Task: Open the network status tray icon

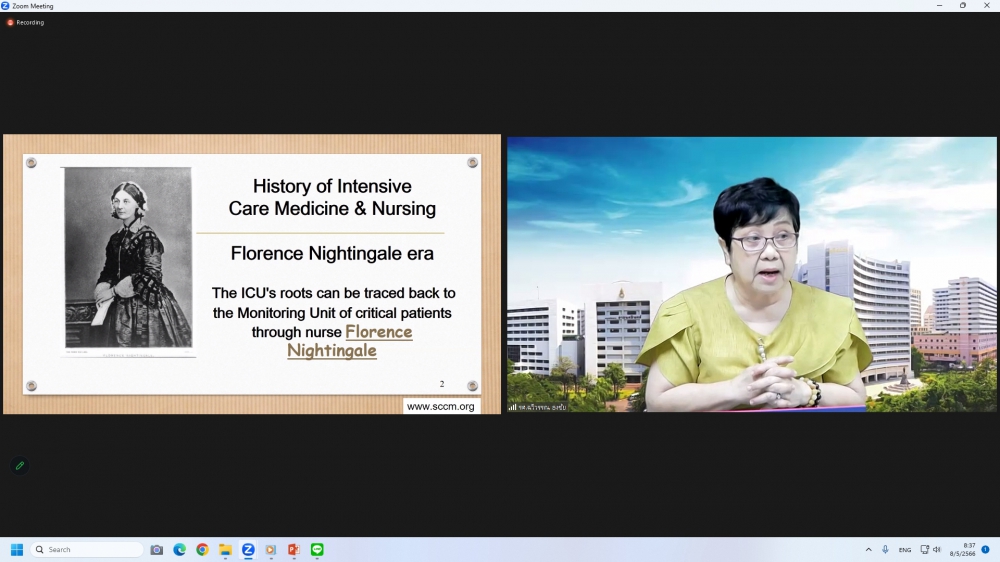Action: click(924, 550)
